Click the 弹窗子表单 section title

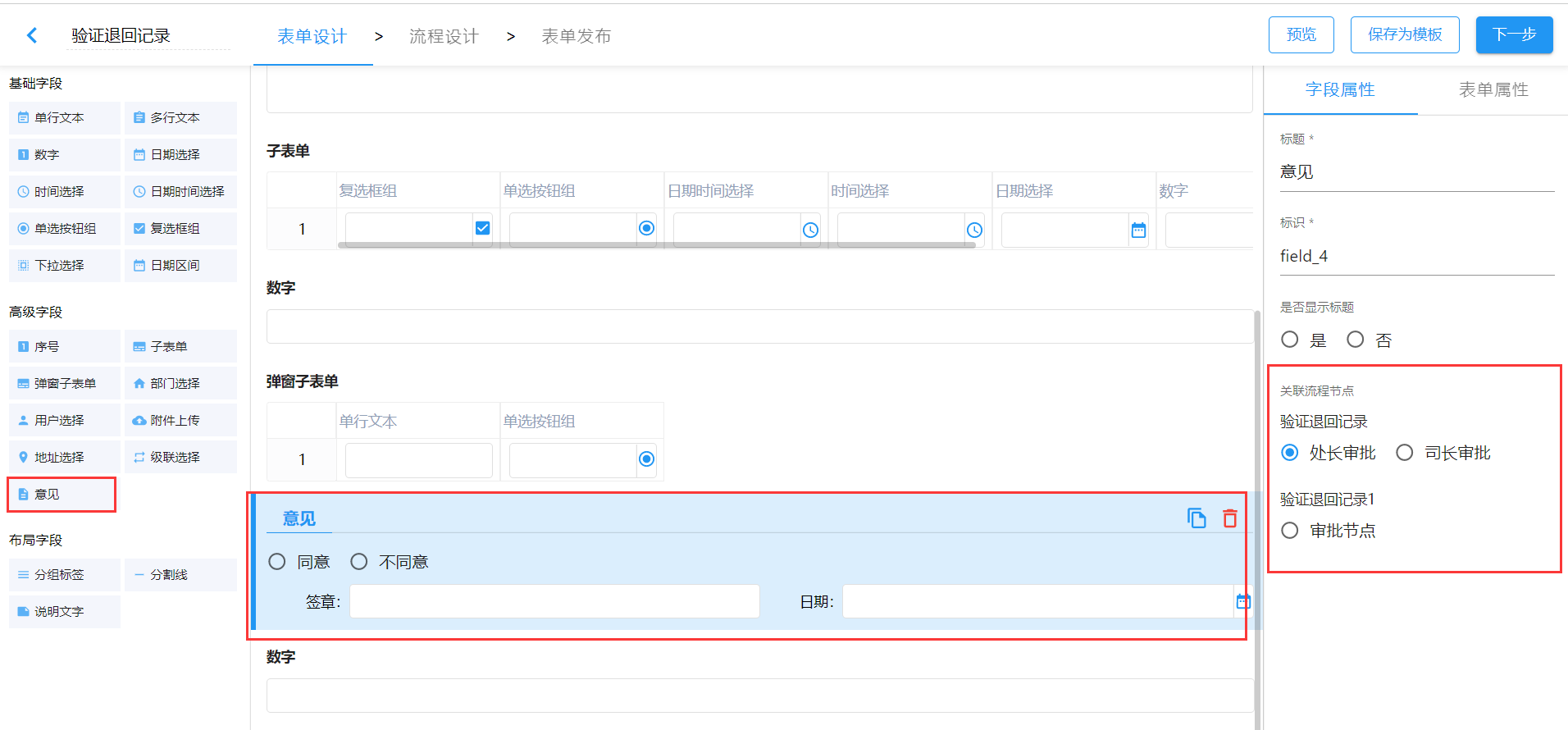(302, 381)
